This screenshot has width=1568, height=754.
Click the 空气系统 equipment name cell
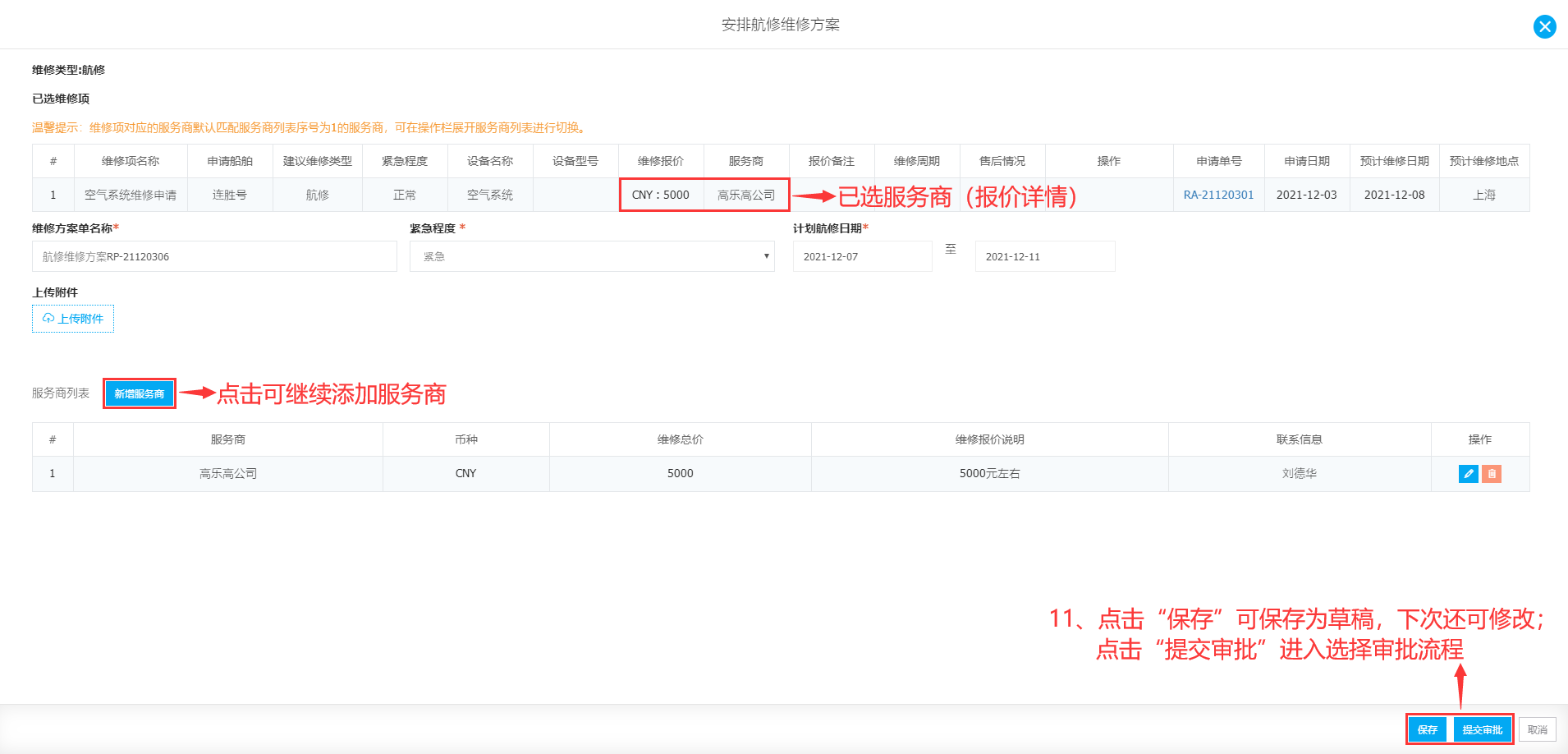pyautogui.click(x=490, y=195)
